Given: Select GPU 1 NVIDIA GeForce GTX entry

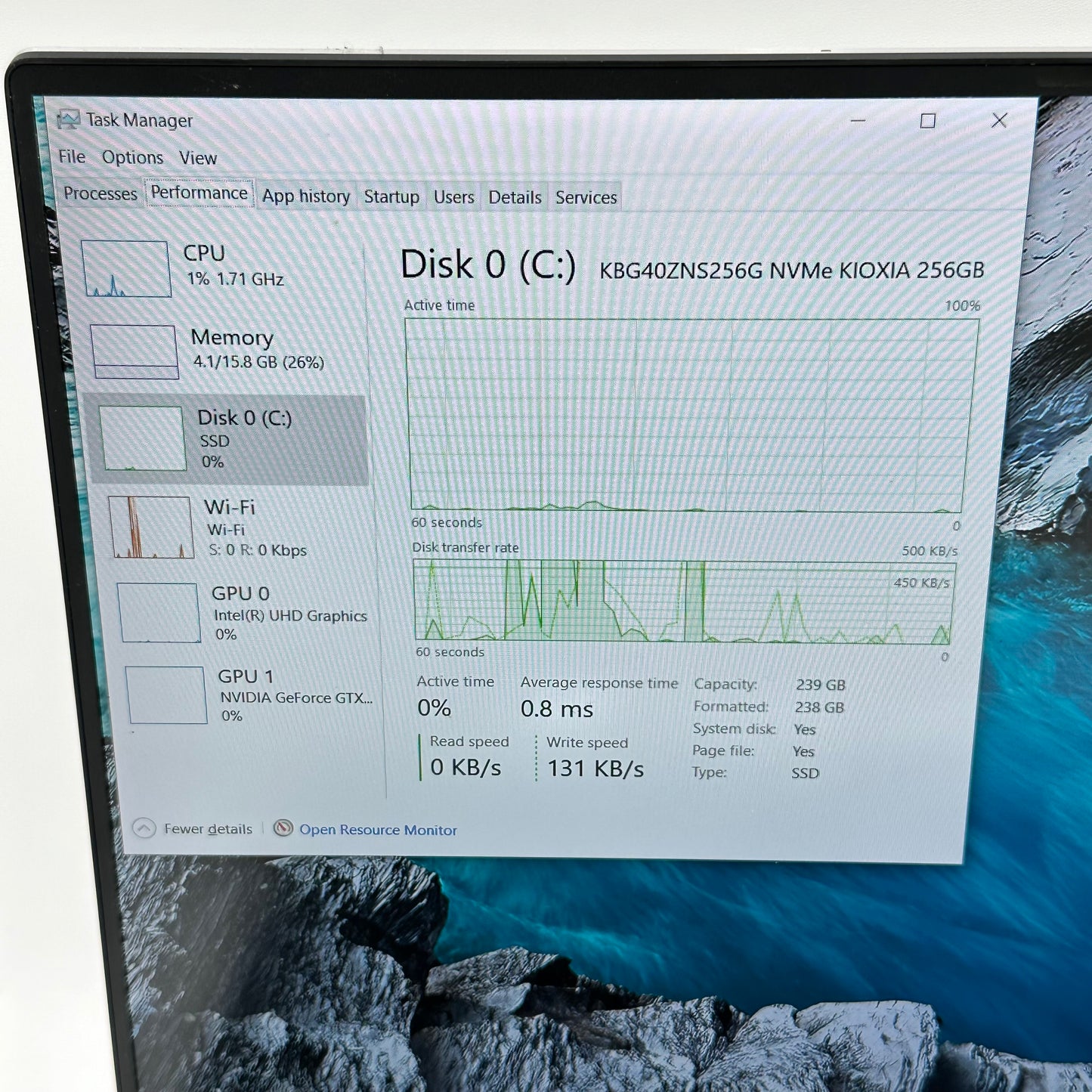Looking at the screenshot, I should [x=251, y=695].
